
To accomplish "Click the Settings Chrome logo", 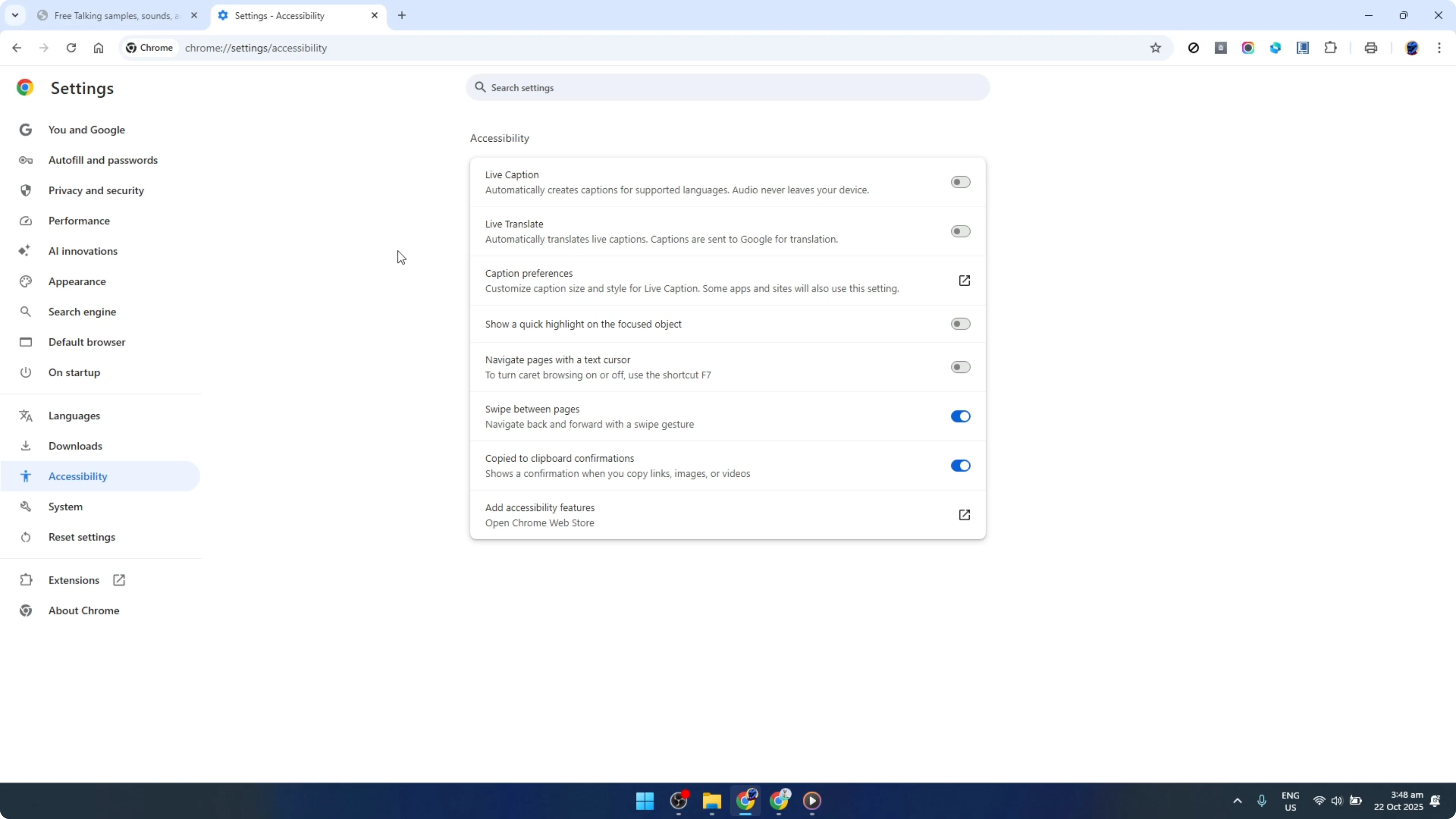I will pos(25,87).
